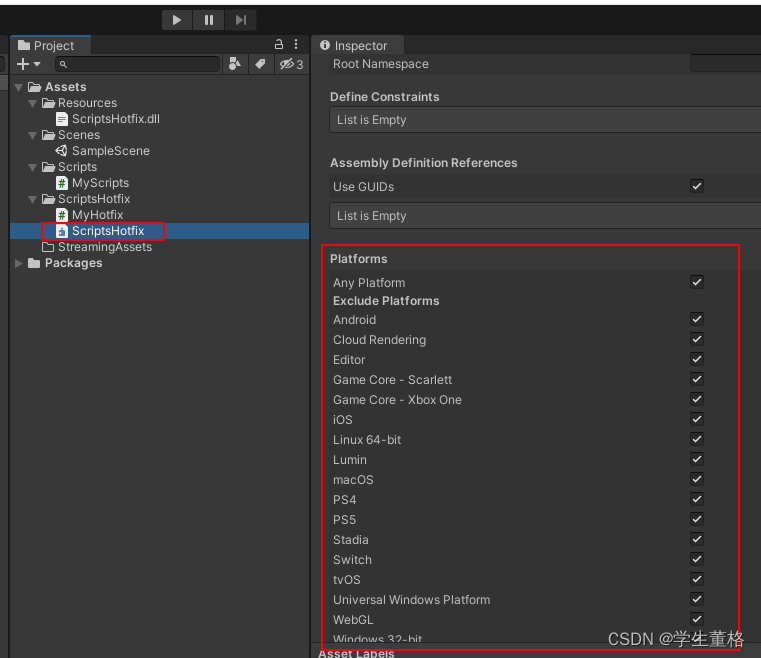Click the StreamingAssets folder icon
Image resolution: width=761 pixels, height=658 pixels.
click(48, 247)
